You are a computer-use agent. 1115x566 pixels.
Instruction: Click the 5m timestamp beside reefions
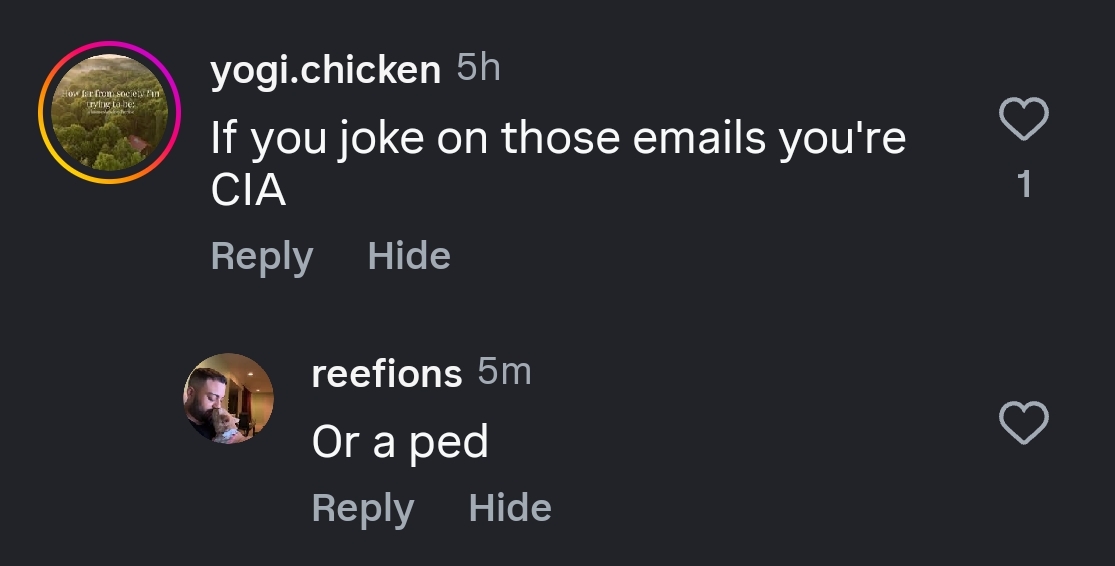click(504, 372)
